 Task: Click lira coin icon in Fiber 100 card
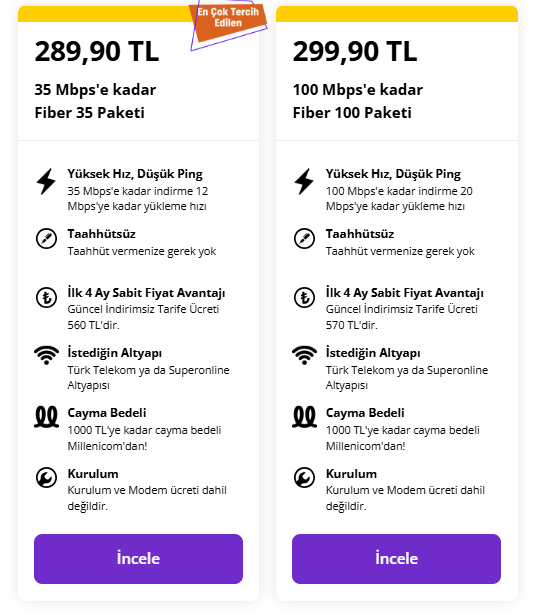coord(304,297)
